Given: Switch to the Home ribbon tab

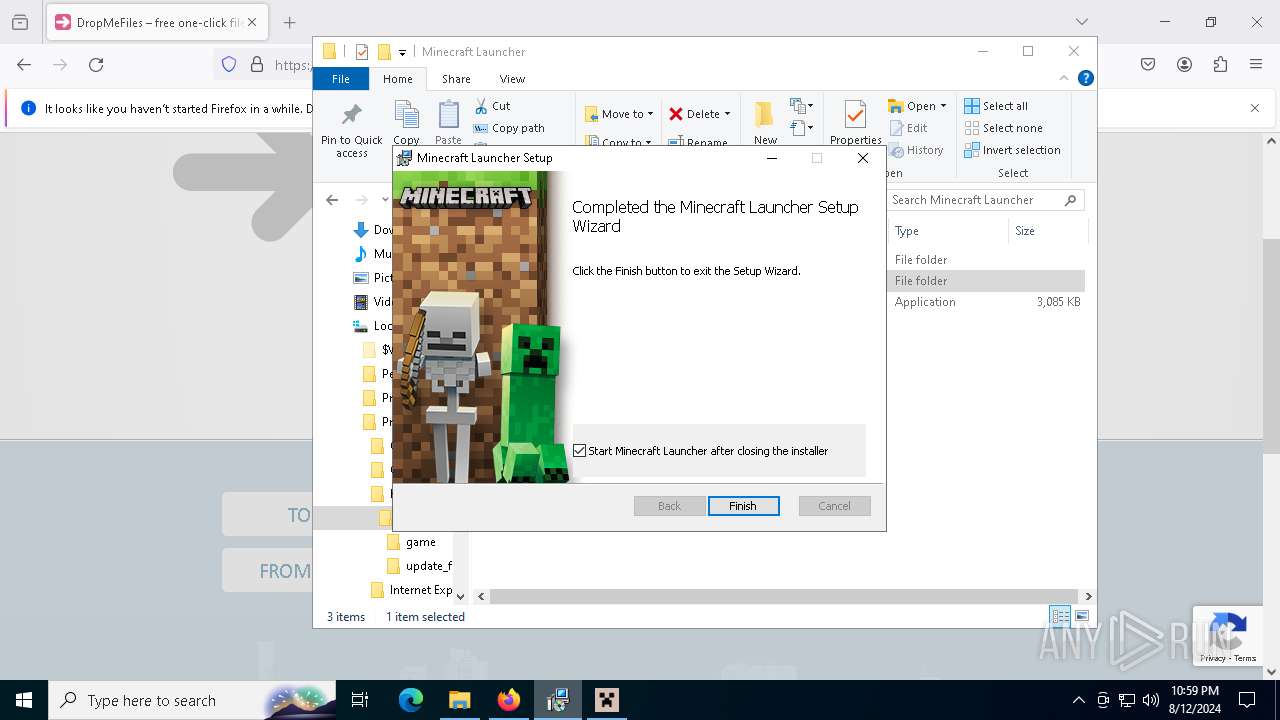Looking at the screenshot, I should pyautogui.click(x=397, y=79).
